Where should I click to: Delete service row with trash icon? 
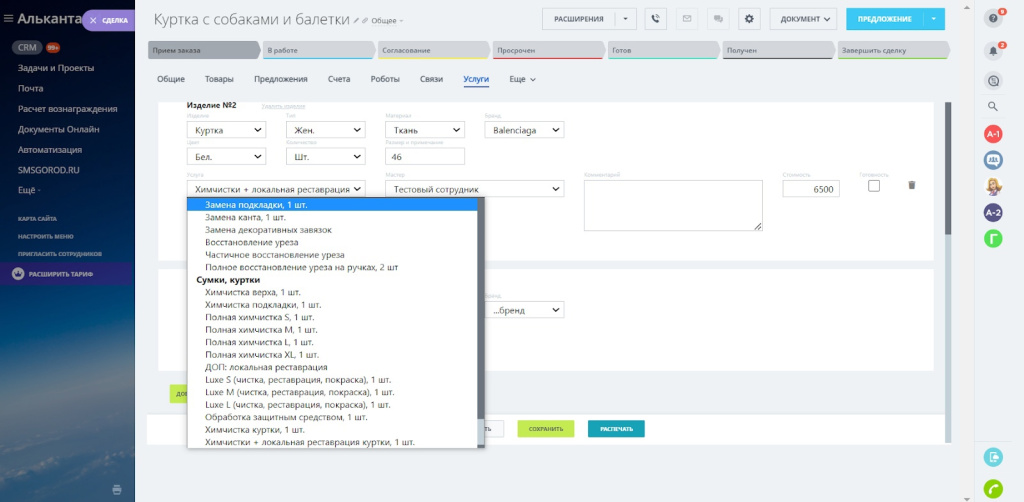912,185
